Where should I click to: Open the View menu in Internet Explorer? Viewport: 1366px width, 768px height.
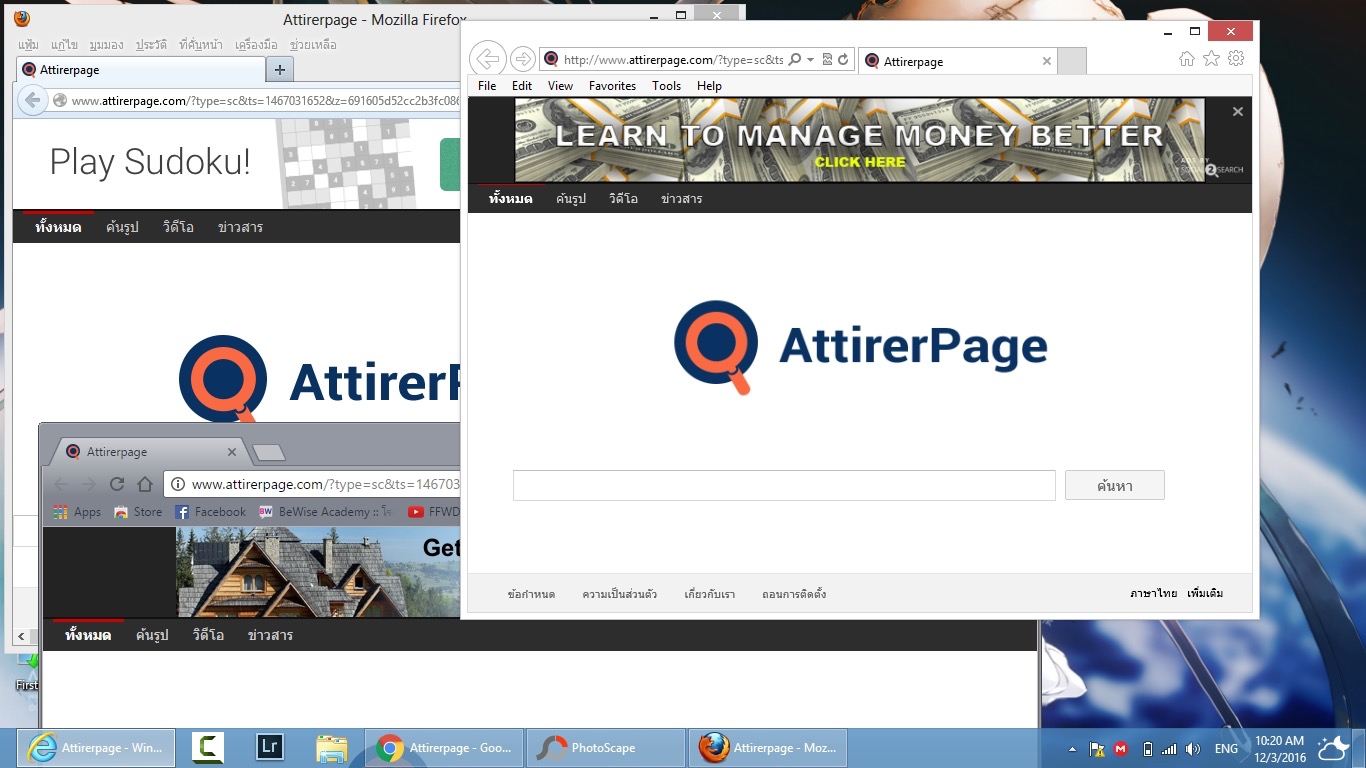560,86
